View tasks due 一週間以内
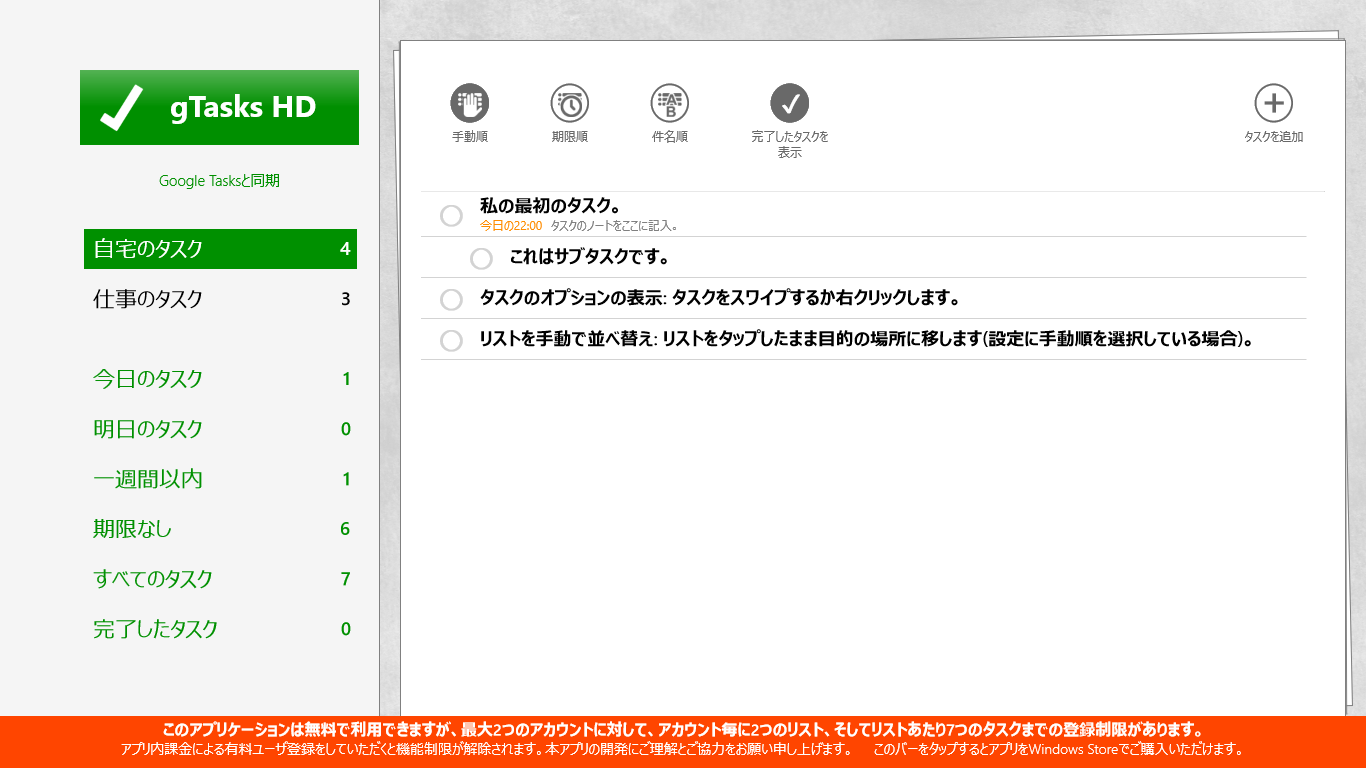This screenshot has width=1366, height=768. tap(220, 479)
